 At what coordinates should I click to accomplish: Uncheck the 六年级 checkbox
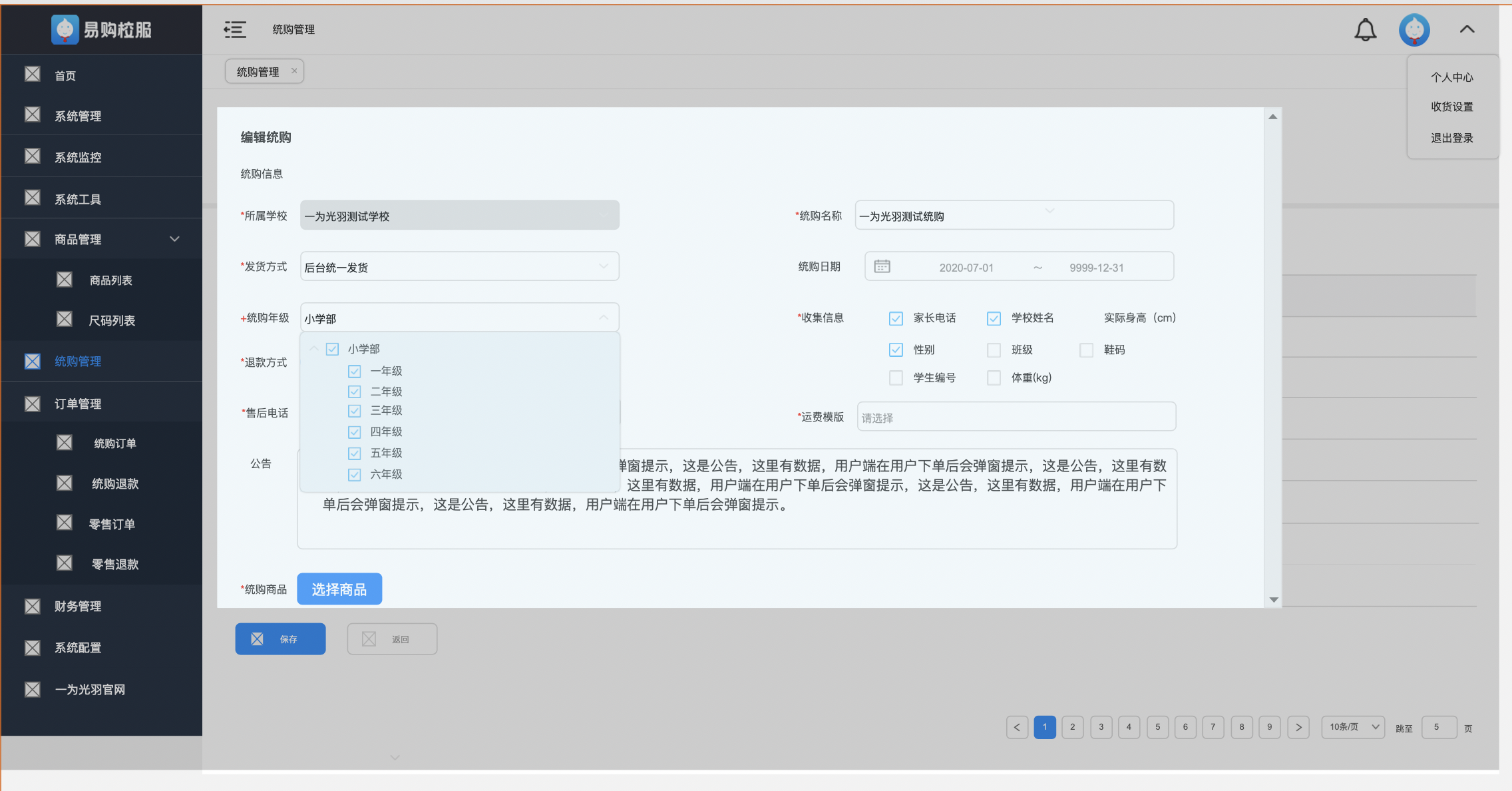[355, 475]
